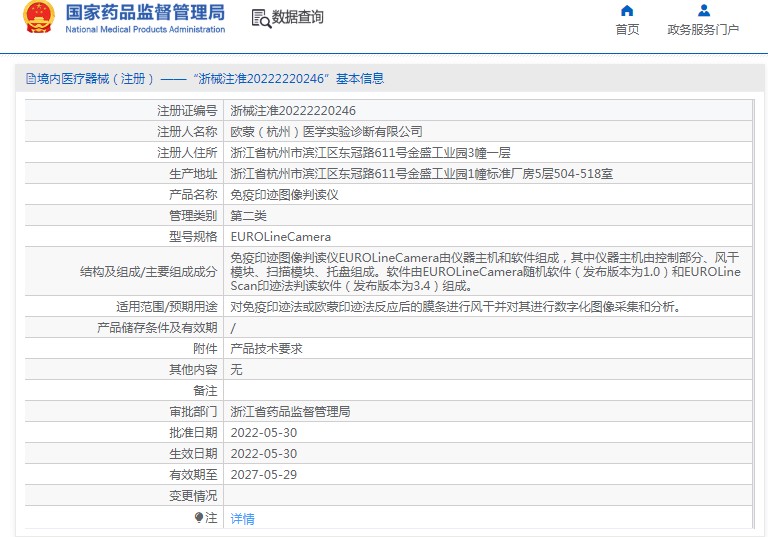This screenshot has width=768, height=537.
Task: Click the product name 免疫印迹图像判读仪
Action: click(284, 194)
